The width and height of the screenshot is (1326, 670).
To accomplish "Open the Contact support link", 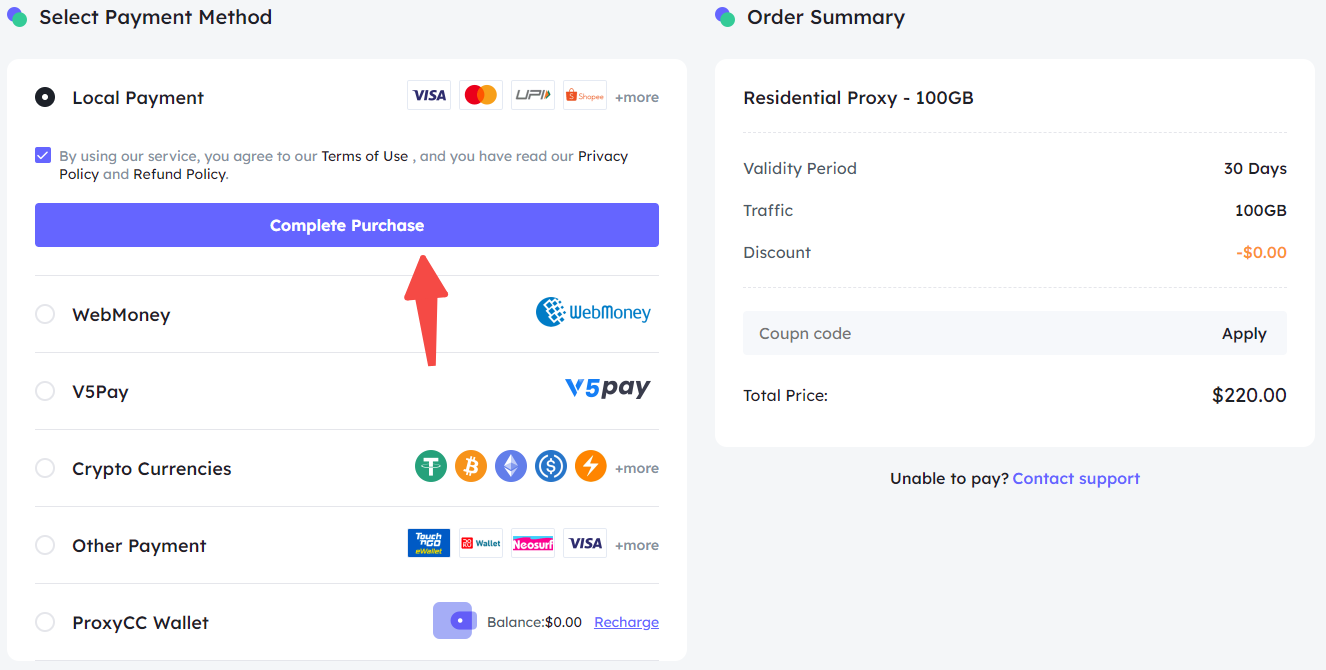I will pyautogui.click(x=1076, y=478).
